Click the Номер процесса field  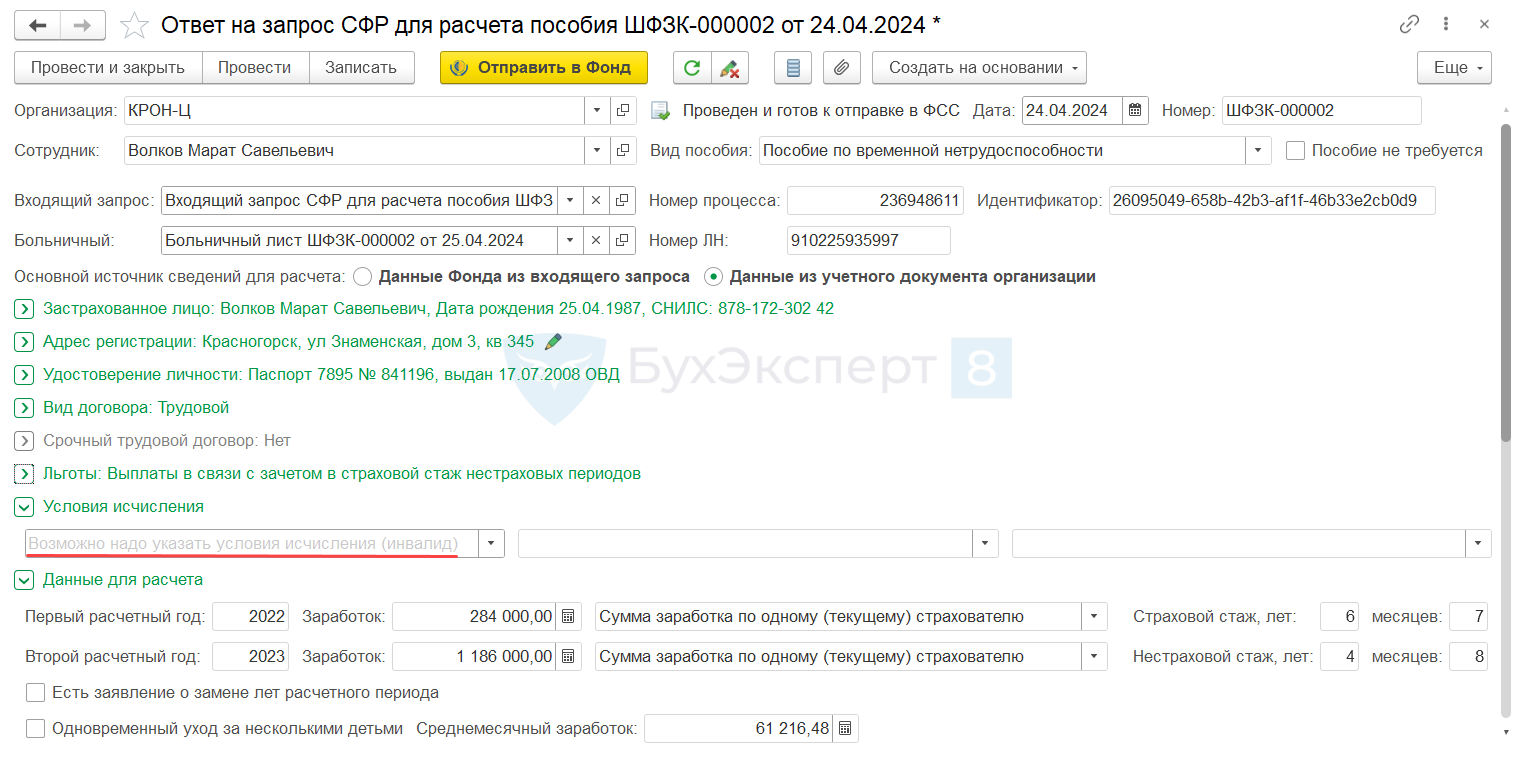point(875,200)
